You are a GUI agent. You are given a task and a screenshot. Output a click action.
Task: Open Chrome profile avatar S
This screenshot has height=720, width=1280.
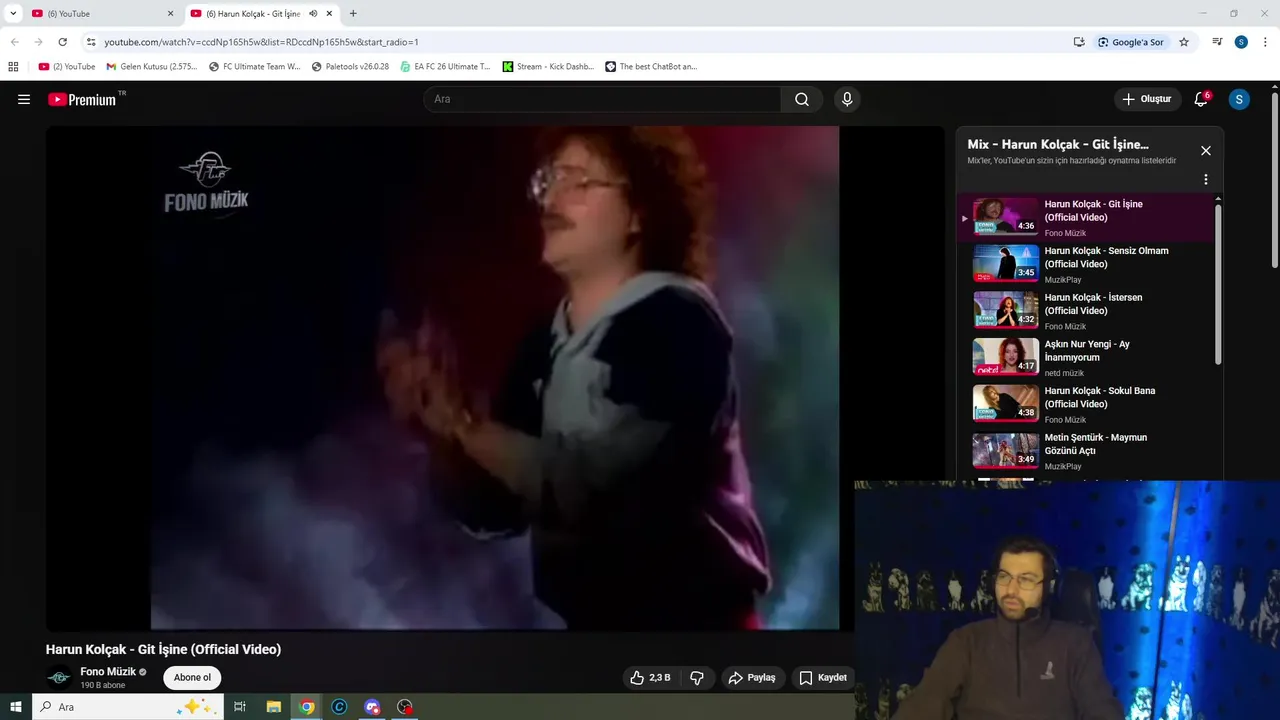(1241, 42)
